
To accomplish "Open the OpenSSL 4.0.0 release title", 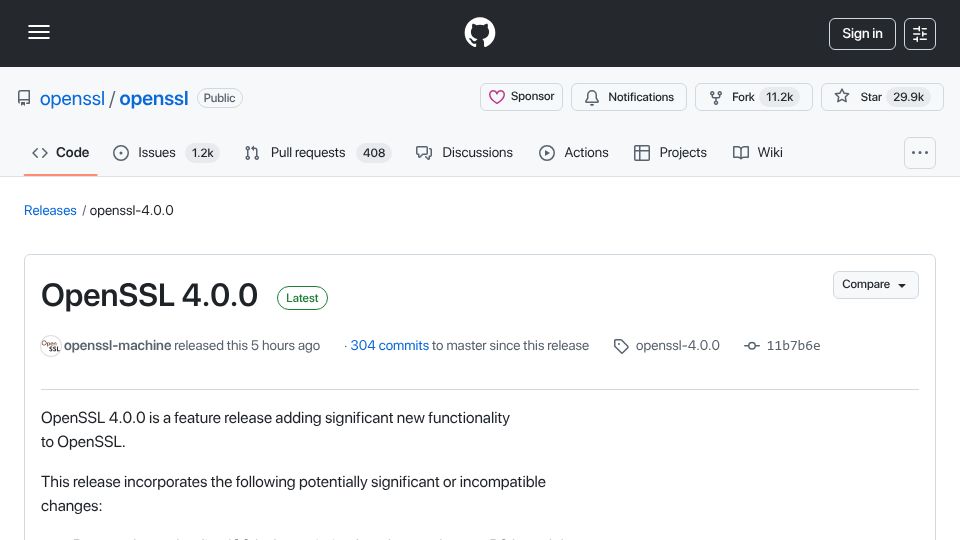I will (x=149, y=295).
